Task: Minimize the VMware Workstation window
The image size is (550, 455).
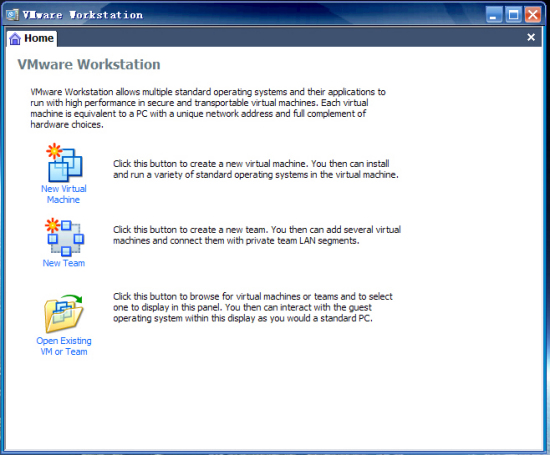Action: coord(494,15)
